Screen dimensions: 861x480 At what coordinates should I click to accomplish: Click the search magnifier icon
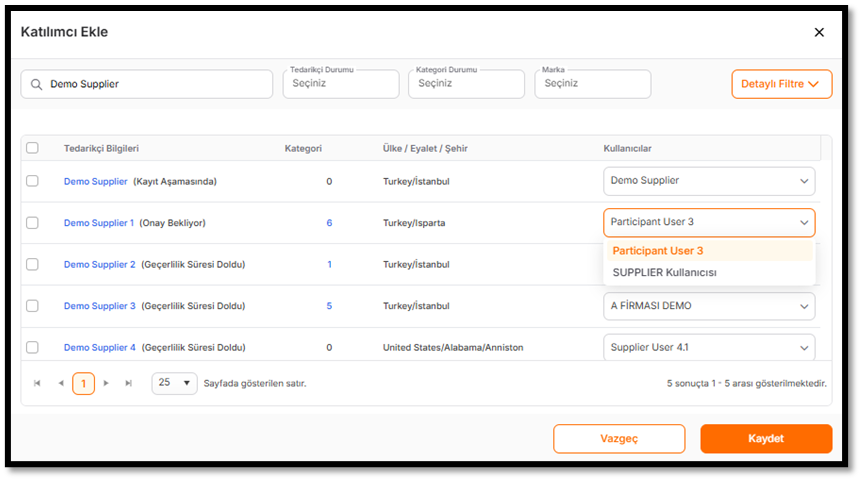[x=37, y=85]
